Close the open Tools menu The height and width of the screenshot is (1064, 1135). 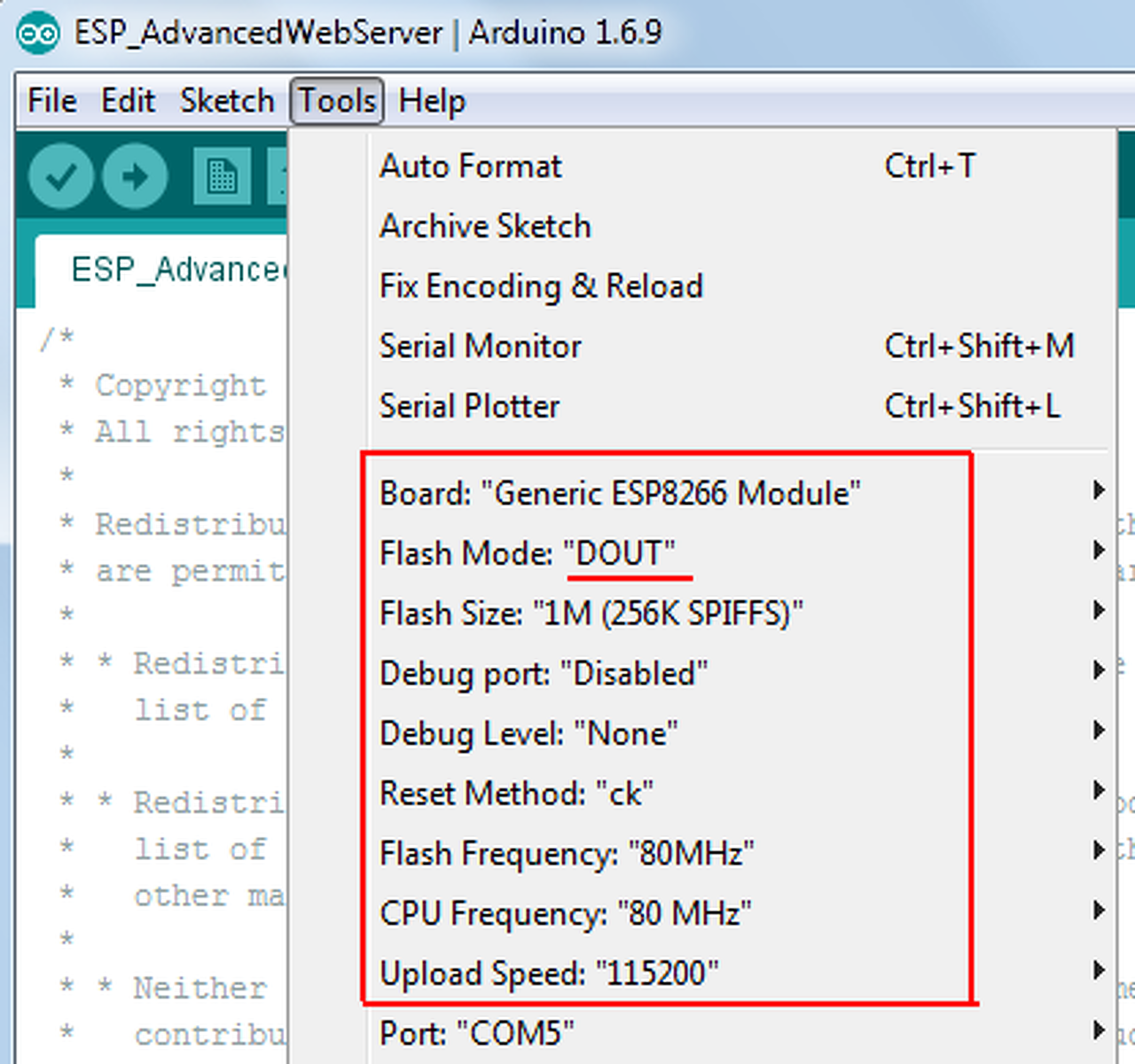[x=337, y=101]
